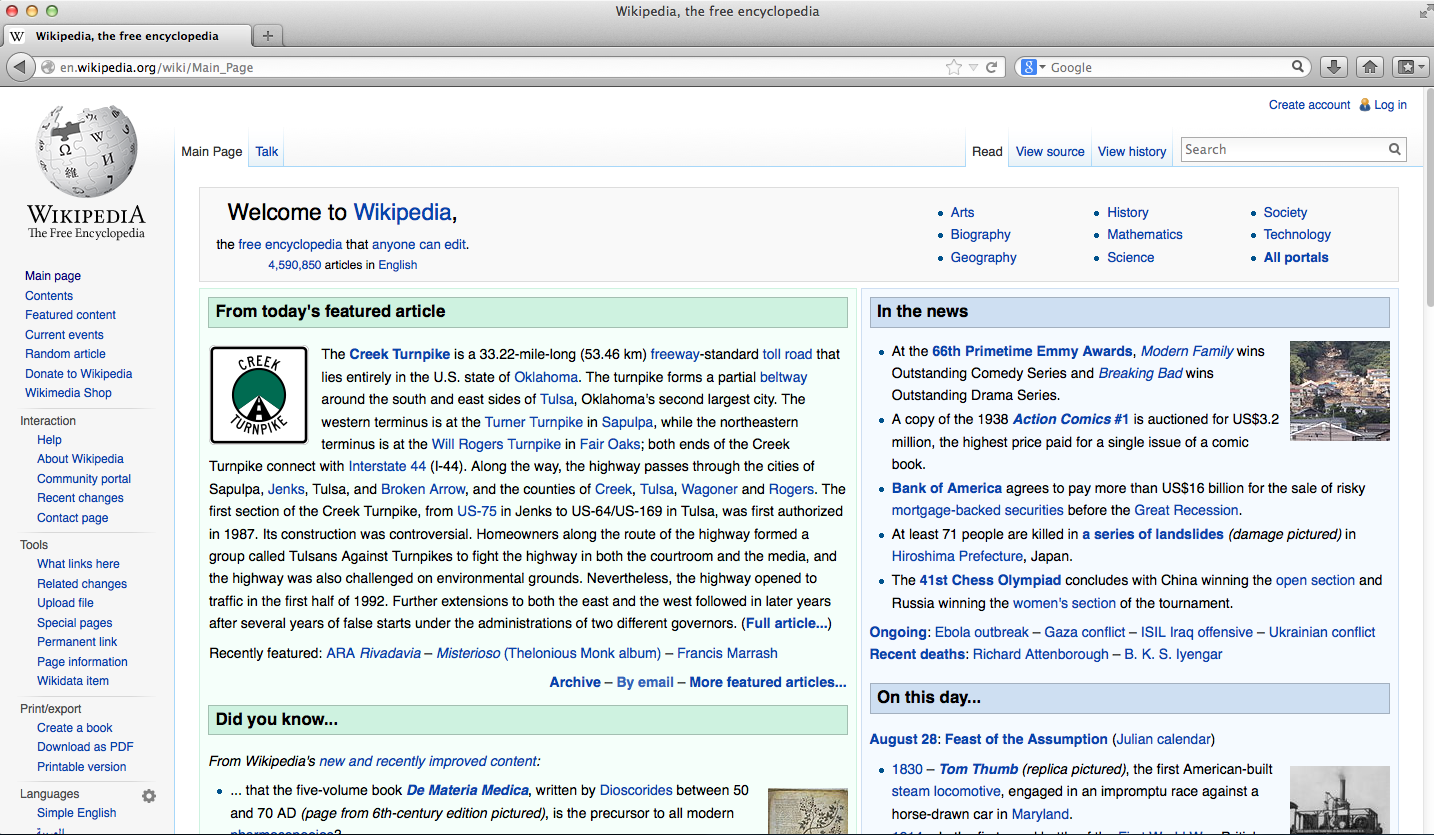Click the Bank of America link
This screenshot has width=1434, height=835.
(x=947, y=488)
